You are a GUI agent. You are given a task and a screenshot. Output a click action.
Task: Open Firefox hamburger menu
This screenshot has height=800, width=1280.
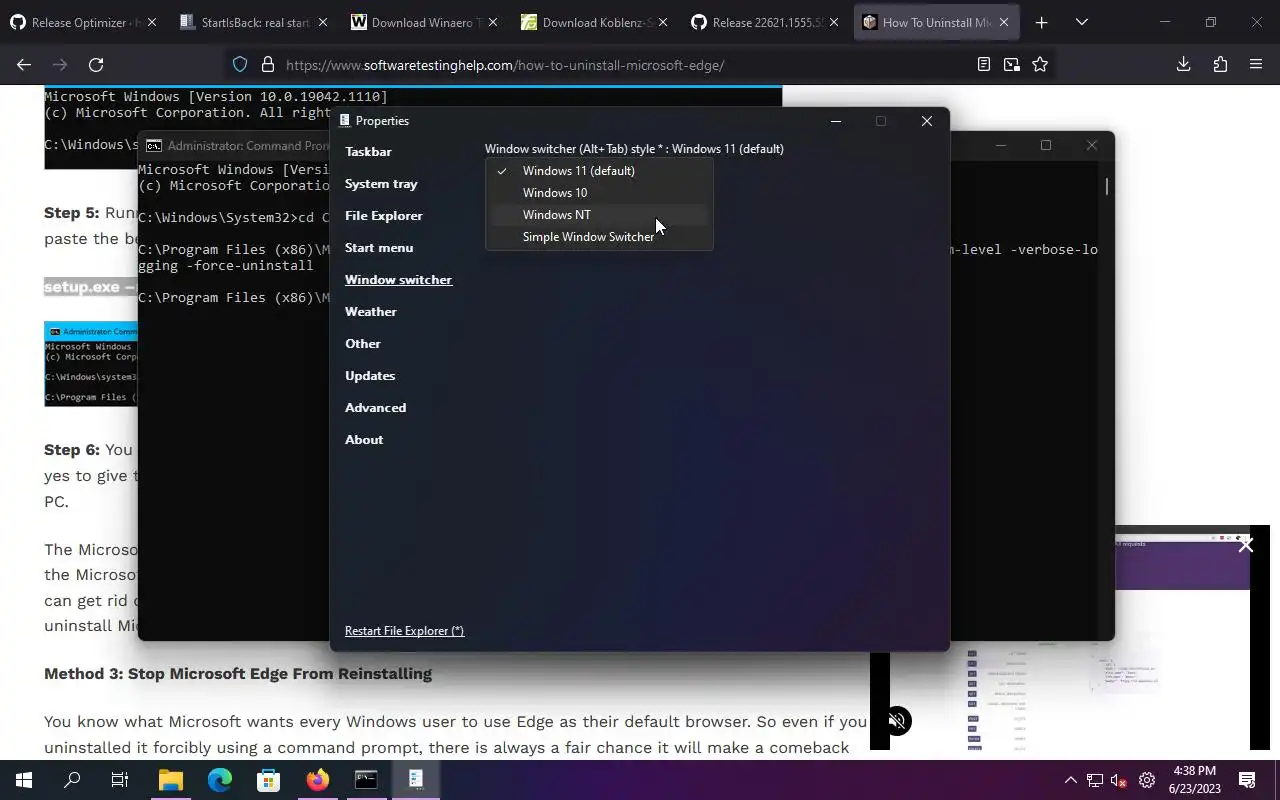pos(1256,64)
